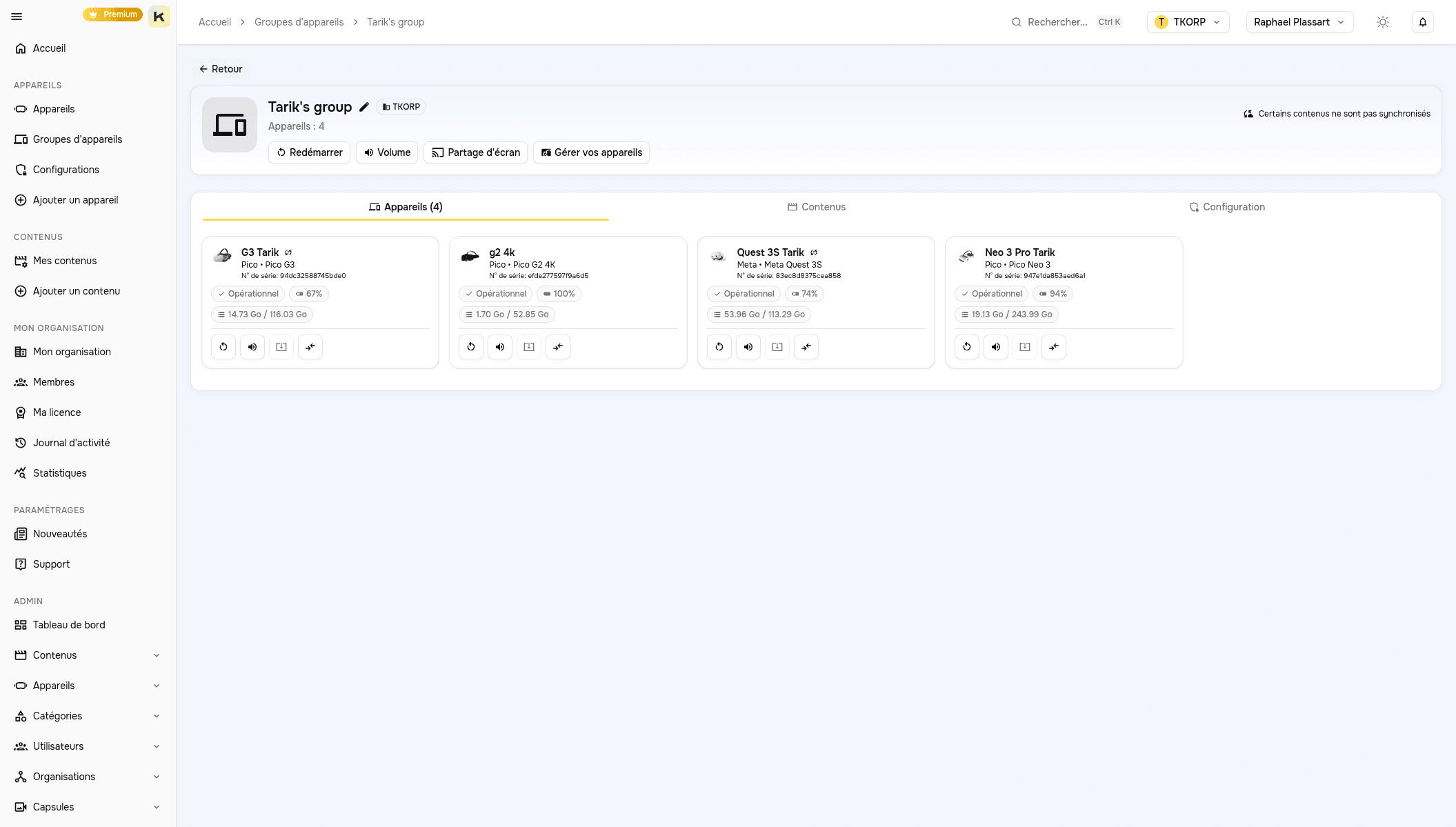Viewport: 1456px width, 827px height.
Task: Click install icon on Quest 3S Tarik
Action: pyautogui.click(x=777, y=347)
